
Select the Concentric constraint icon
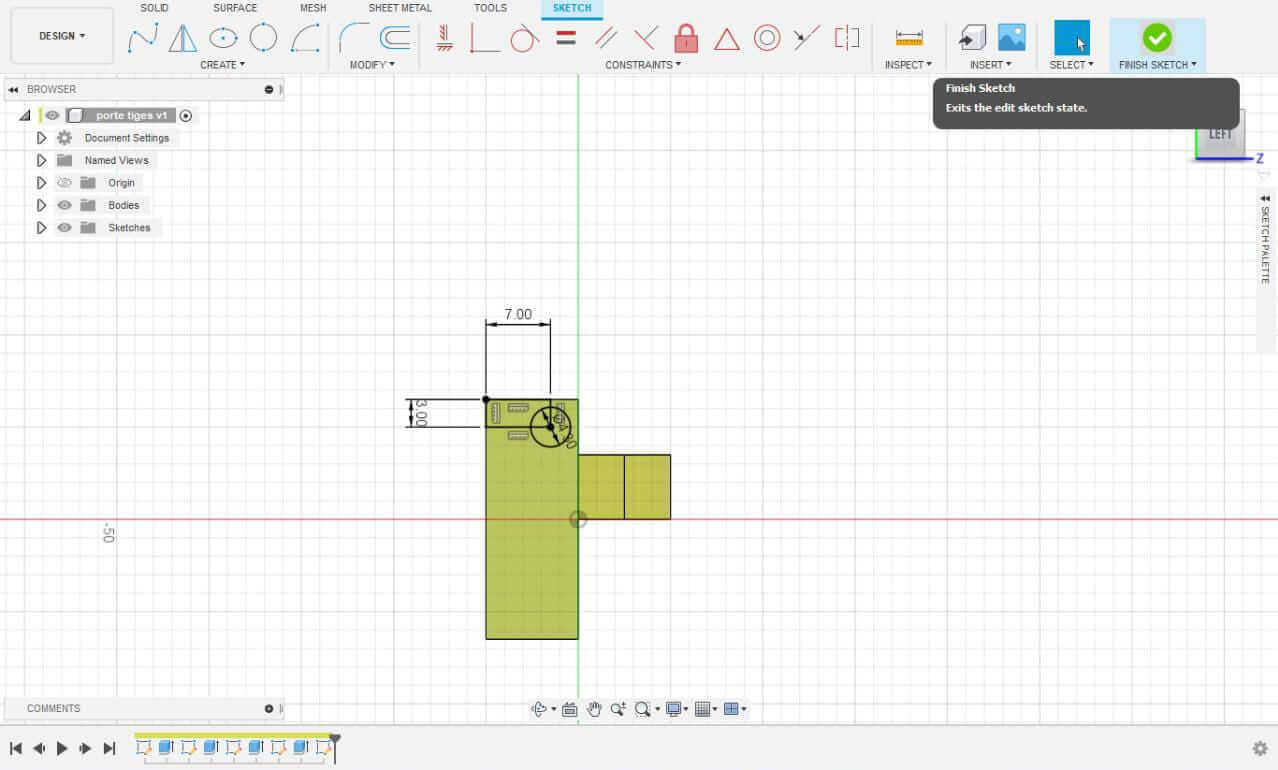point(767,39)
